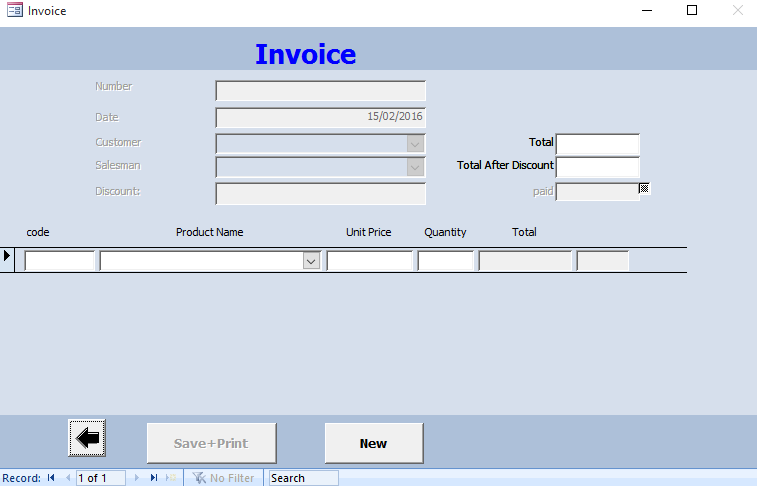Image resolution: width=757 pixels, height=486 pixels.
Task: Click the record number box '1 of 1'
Action: pyautogui.click(x=101, y=478)
